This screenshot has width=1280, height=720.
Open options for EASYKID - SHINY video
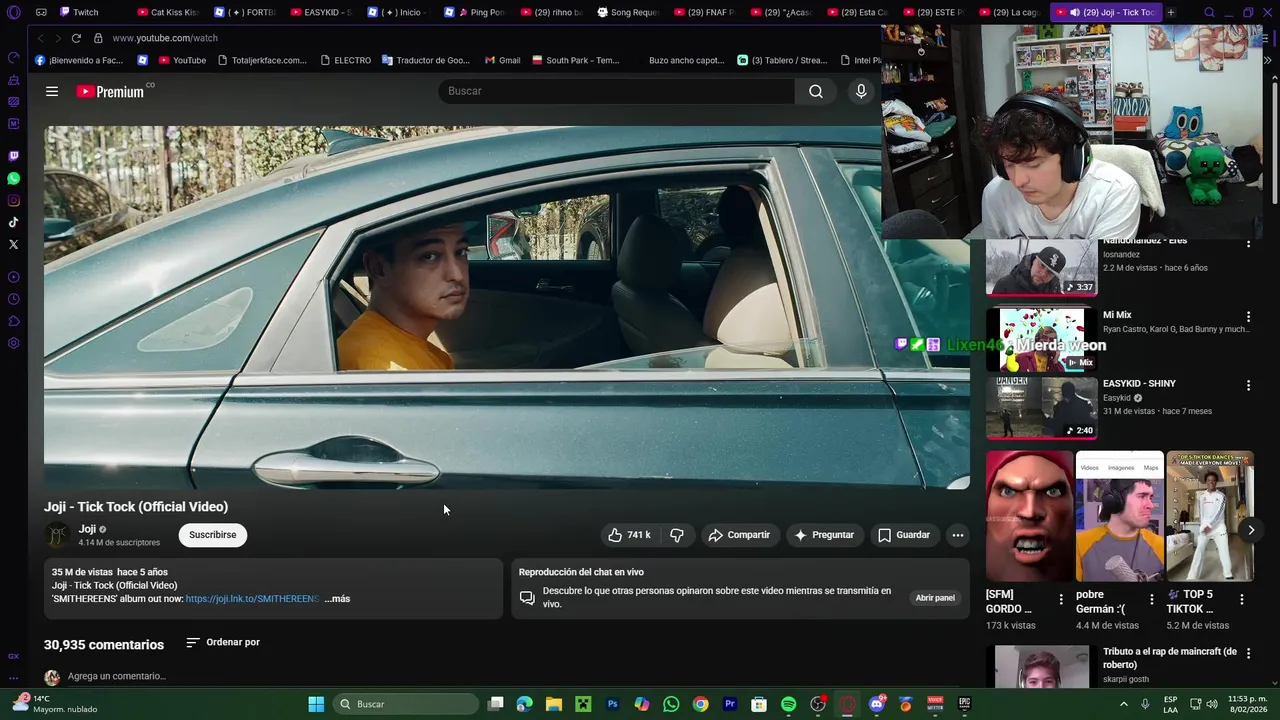pos(1248,385)
